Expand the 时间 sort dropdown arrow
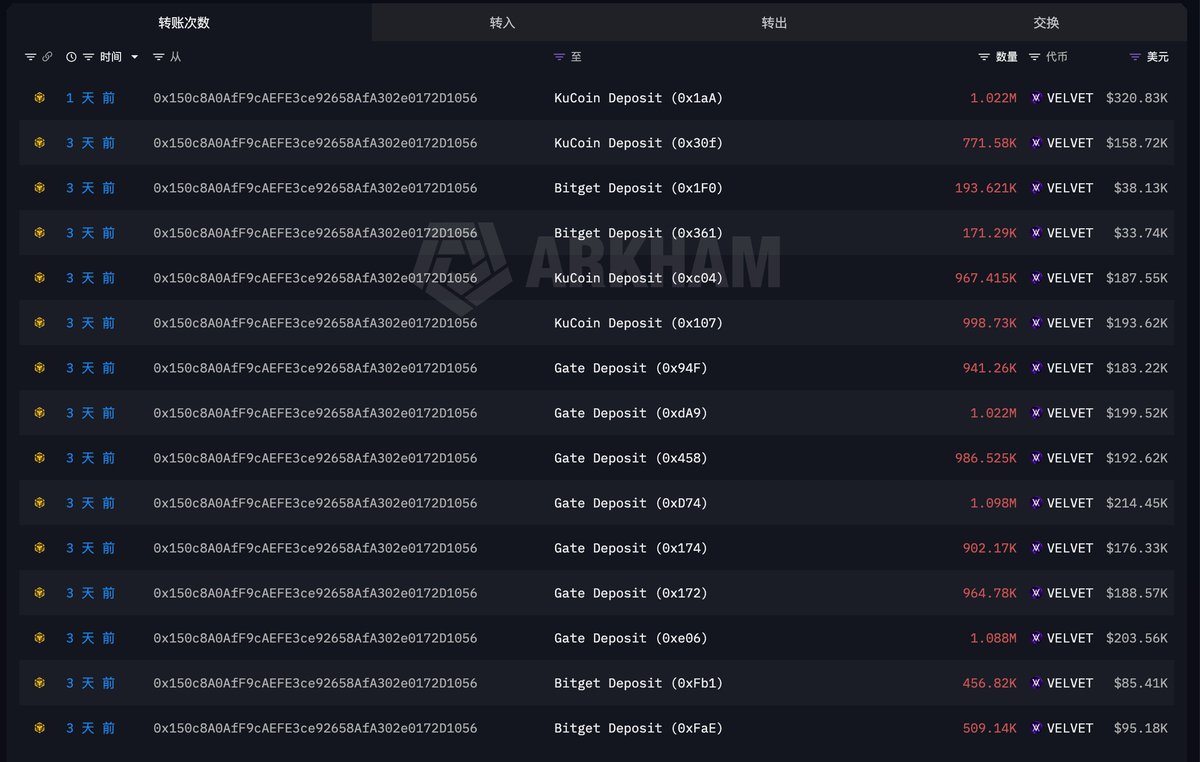 click(x=135, y=57)
